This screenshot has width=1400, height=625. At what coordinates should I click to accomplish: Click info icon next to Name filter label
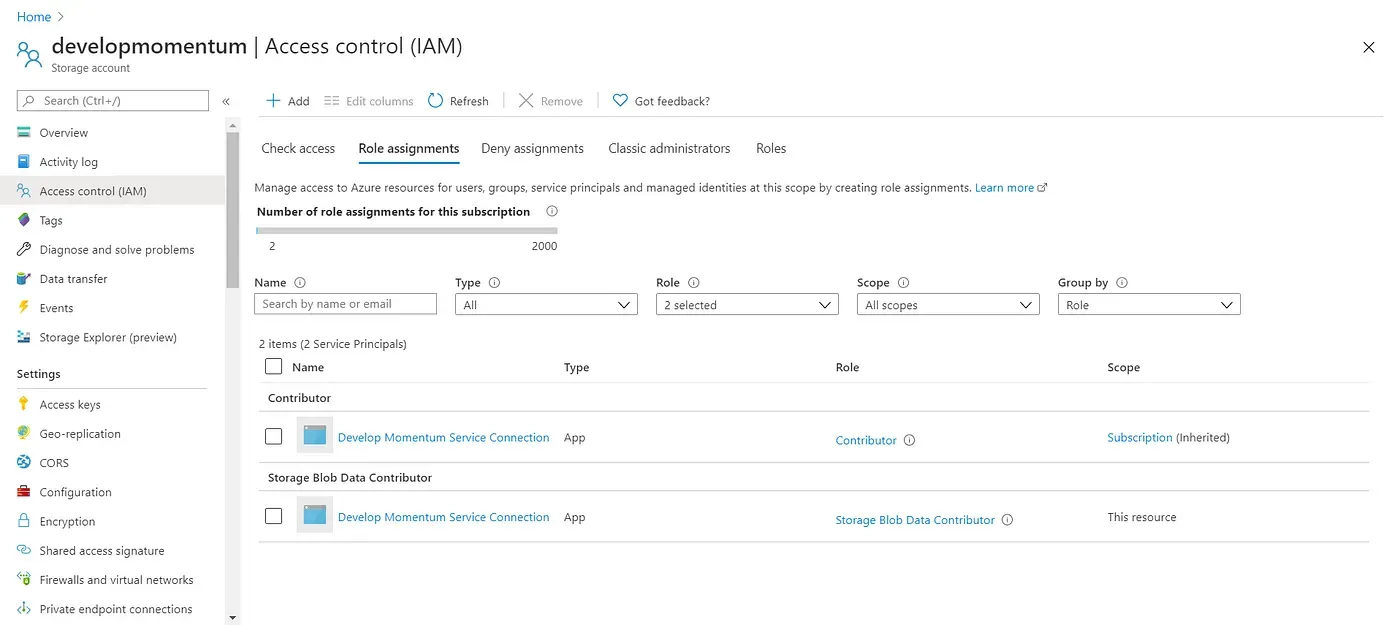pos(300,283)
